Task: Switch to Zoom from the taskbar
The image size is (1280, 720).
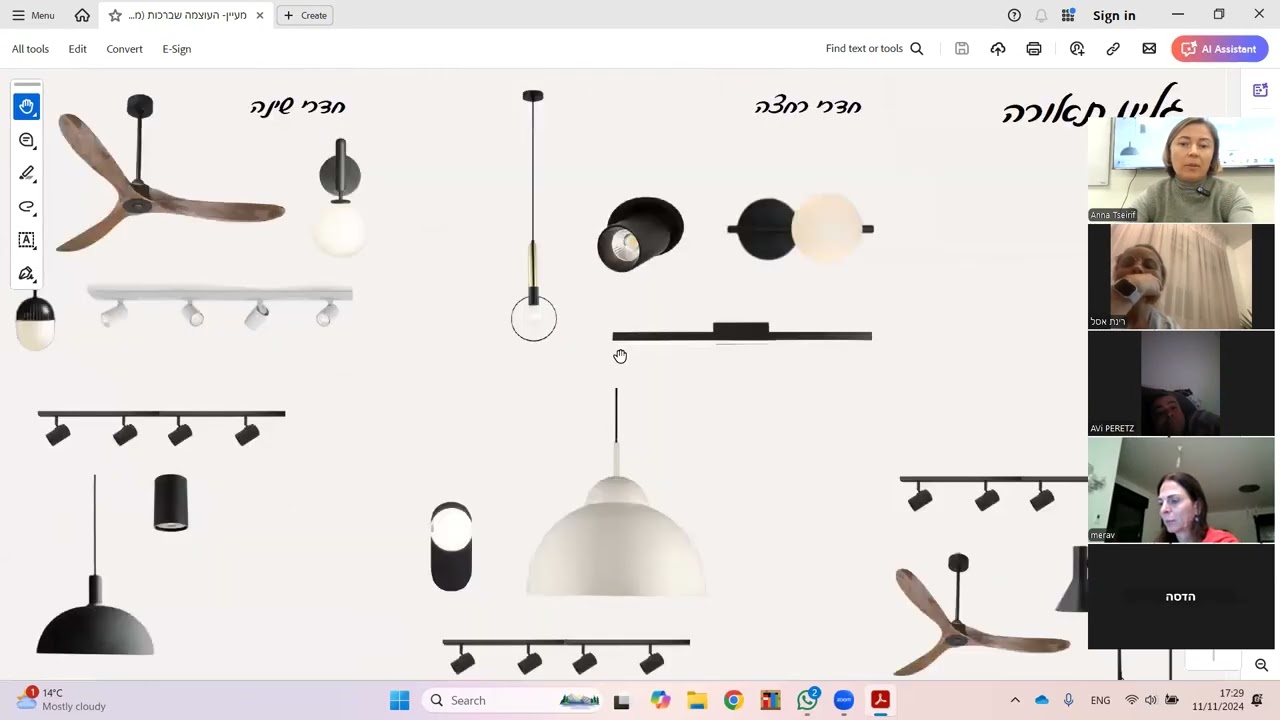Action: [x=844, y=700]
